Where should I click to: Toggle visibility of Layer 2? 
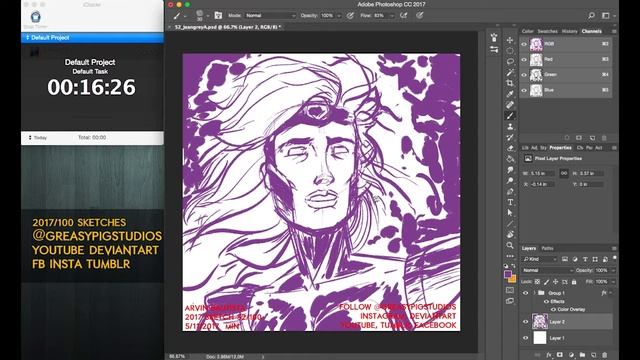click(x=526, y=322)
